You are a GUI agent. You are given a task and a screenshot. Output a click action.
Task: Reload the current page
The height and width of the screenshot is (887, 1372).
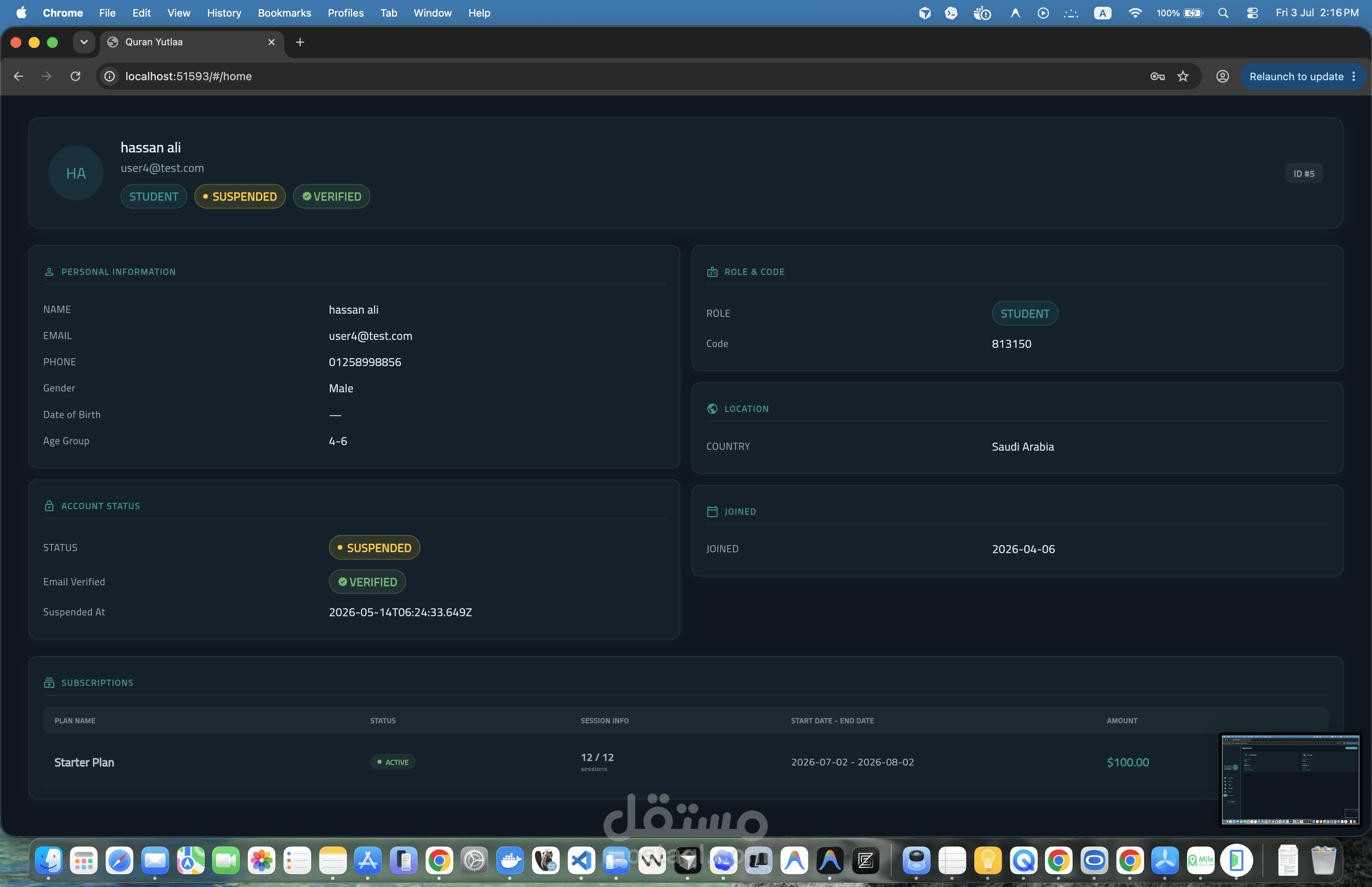click(75, 76)
